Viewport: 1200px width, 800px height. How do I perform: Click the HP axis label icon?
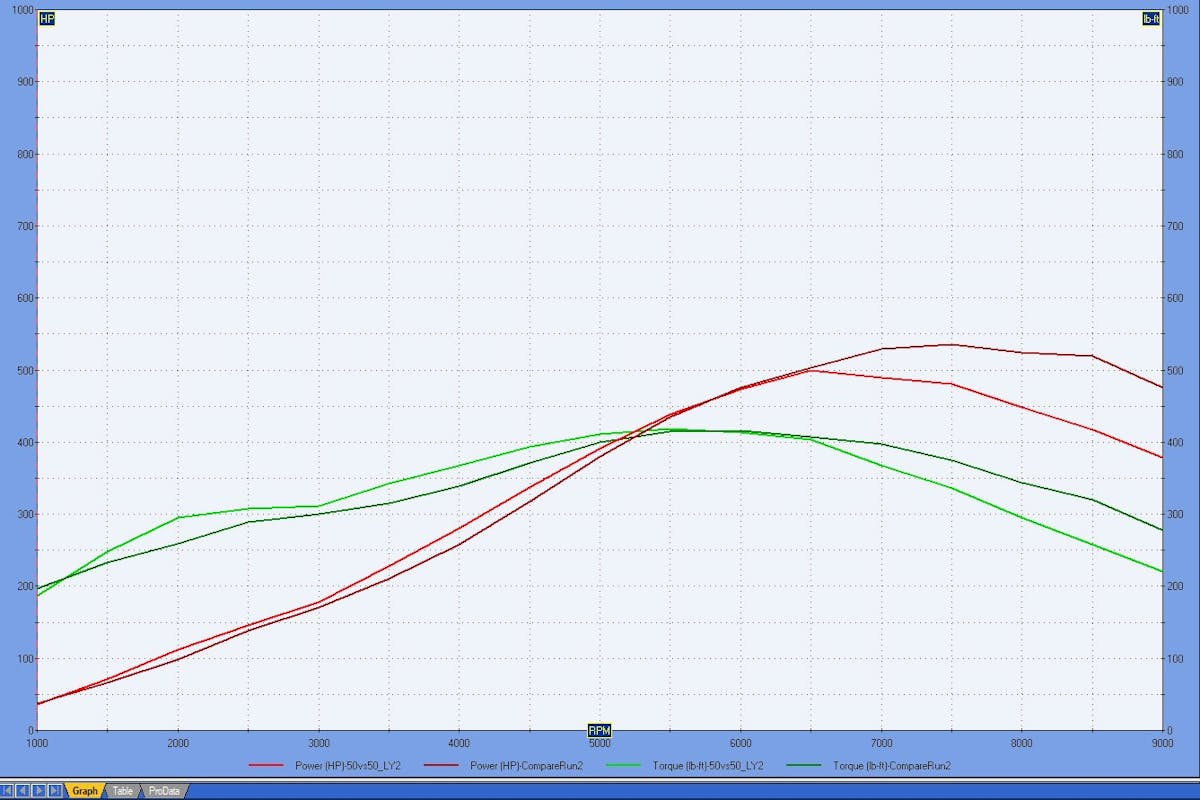[x=46, y=18]
